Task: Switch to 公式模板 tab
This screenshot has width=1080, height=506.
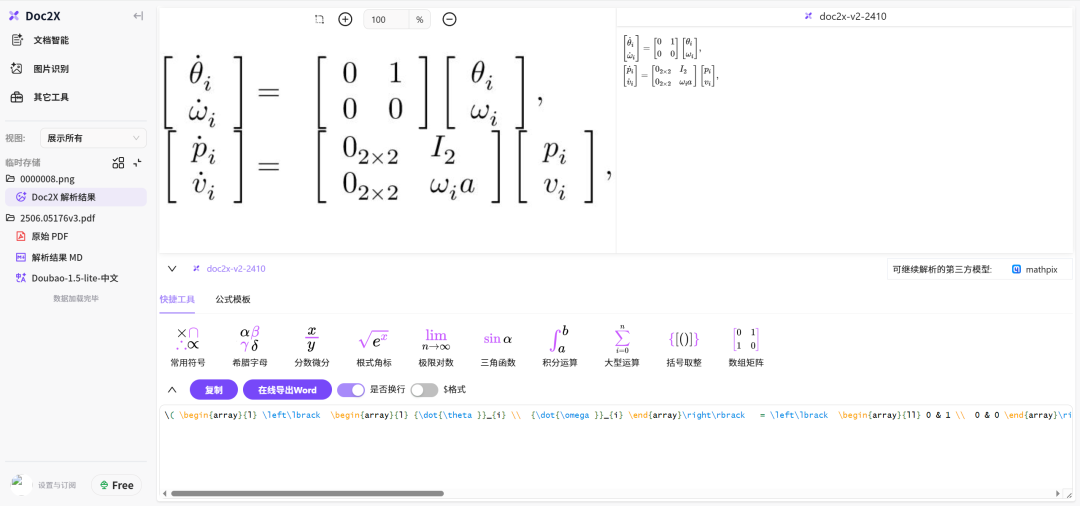Action: [233, 299]
